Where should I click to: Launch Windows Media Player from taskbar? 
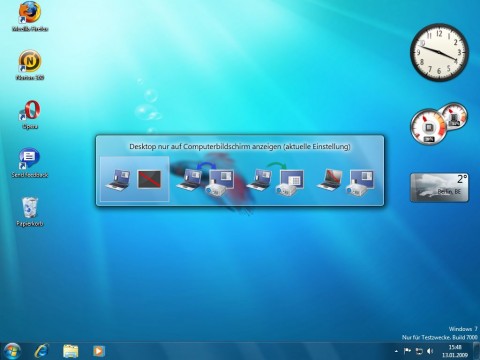pos(99,351)
